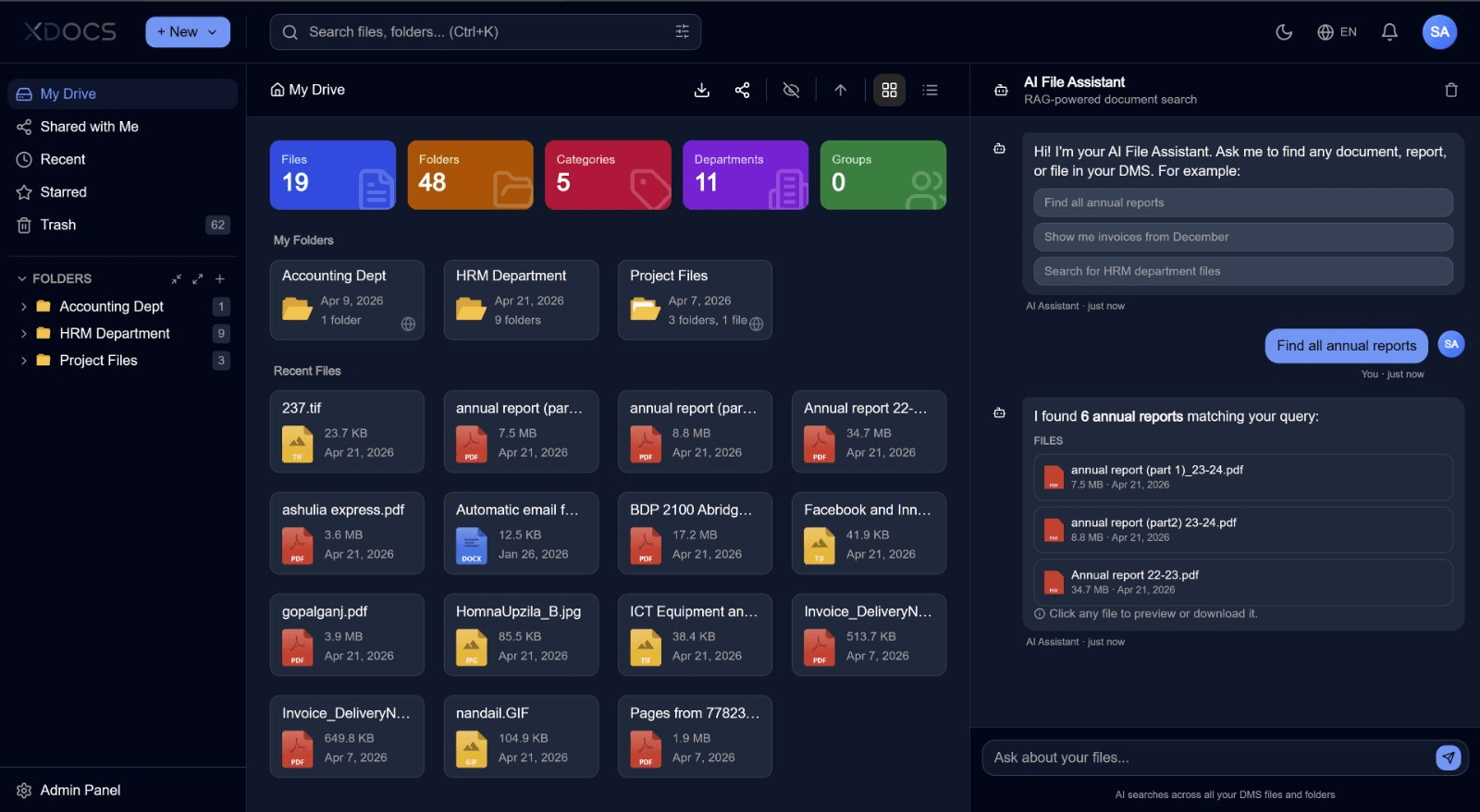This screenshot has width=1480, height=812.
Task: Open the search filter options icon
Action: click(683, 31)
